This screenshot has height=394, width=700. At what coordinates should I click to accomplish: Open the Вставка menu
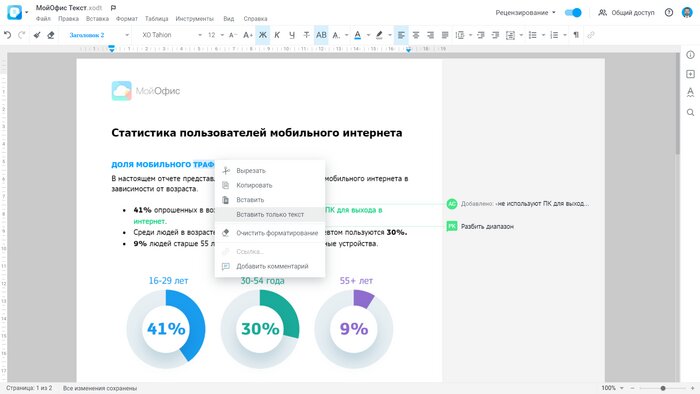tap(97, 19)
